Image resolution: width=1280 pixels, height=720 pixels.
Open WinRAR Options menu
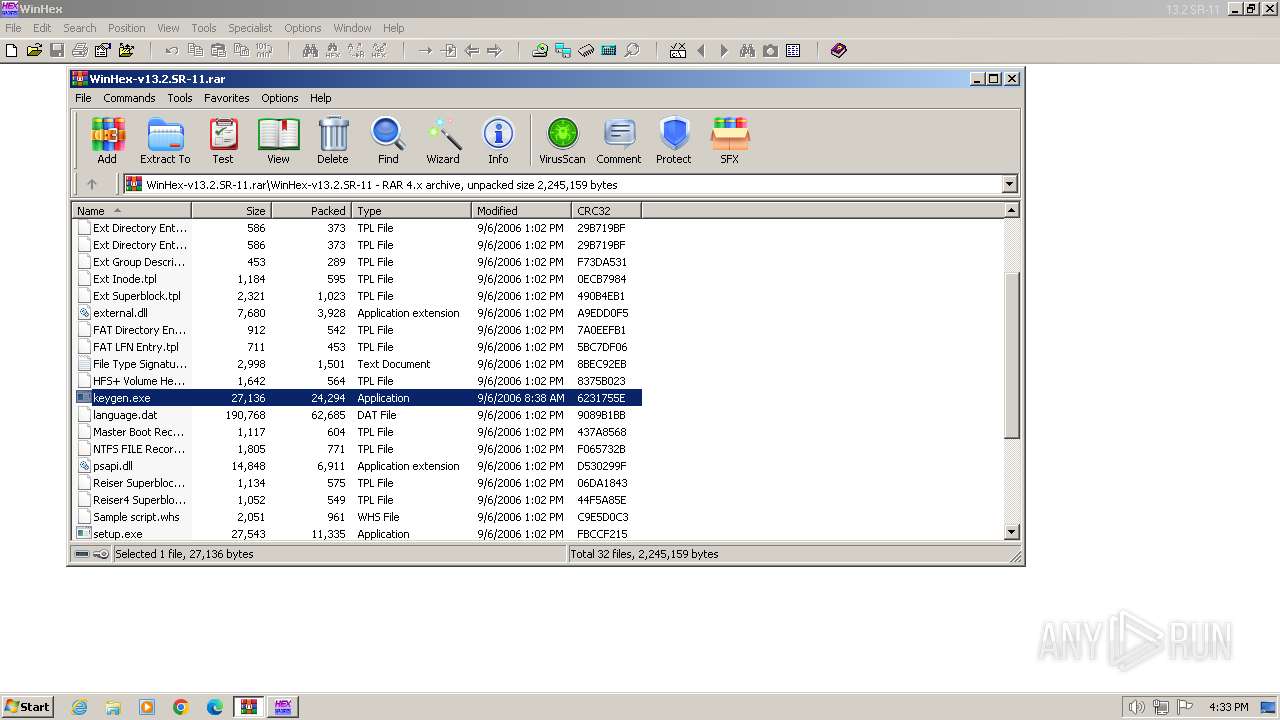click(x=280, y=98)
